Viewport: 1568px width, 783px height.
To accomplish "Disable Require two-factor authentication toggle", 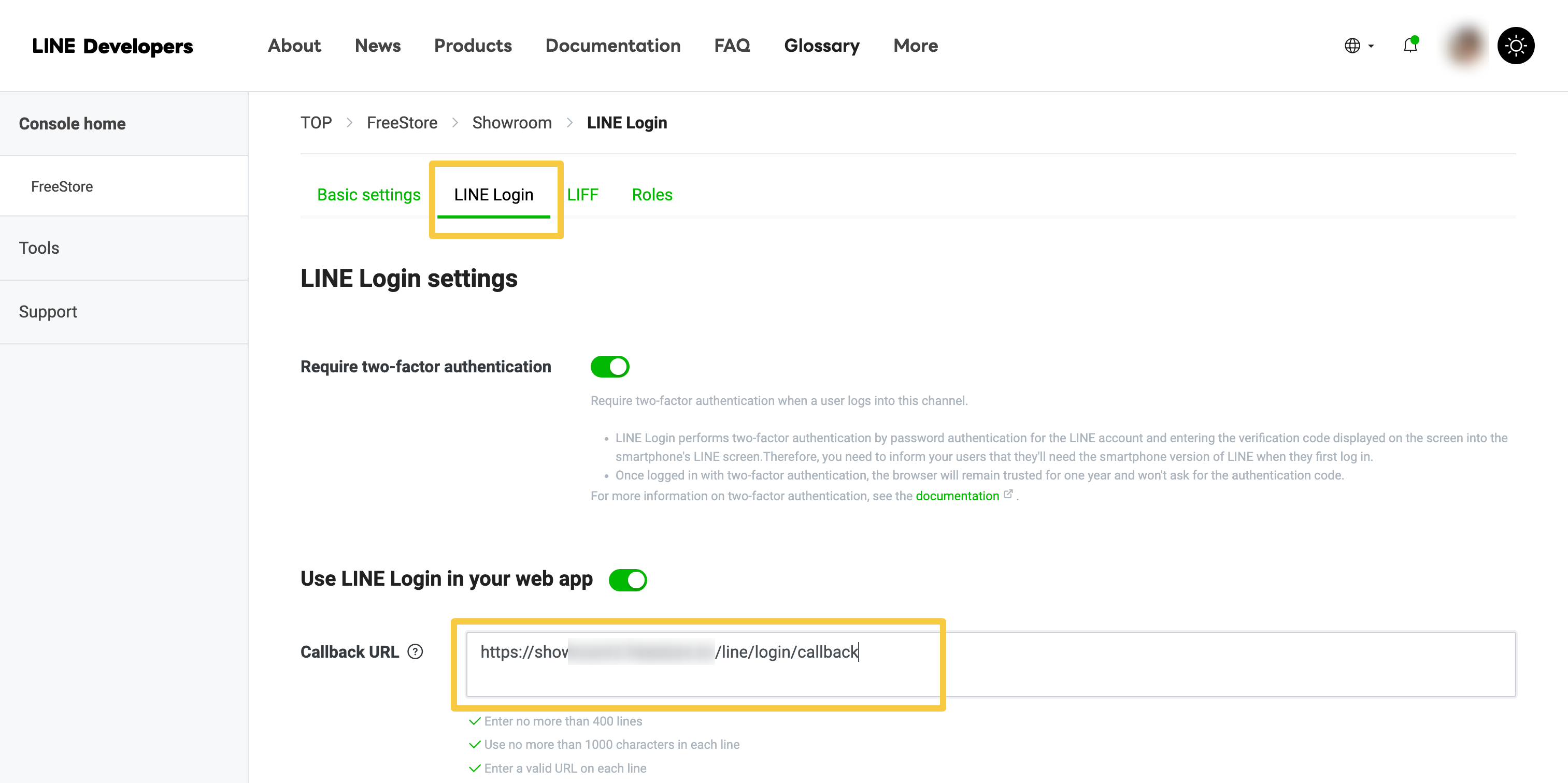I will point(609,367).
